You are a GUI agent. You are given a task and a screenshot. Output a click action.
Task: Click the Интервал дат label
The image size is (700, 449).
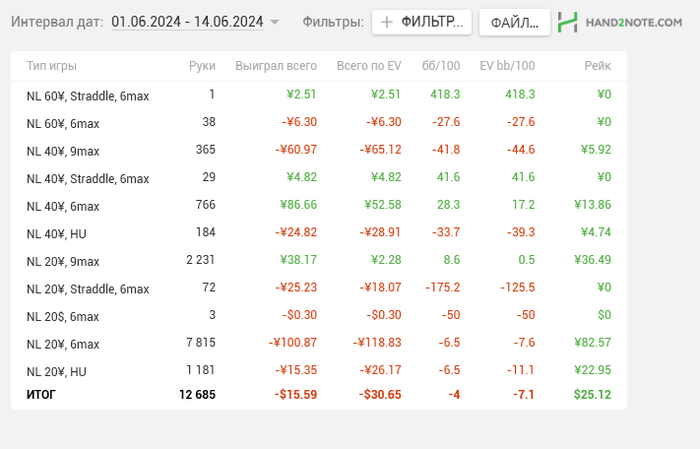point(57,21)
